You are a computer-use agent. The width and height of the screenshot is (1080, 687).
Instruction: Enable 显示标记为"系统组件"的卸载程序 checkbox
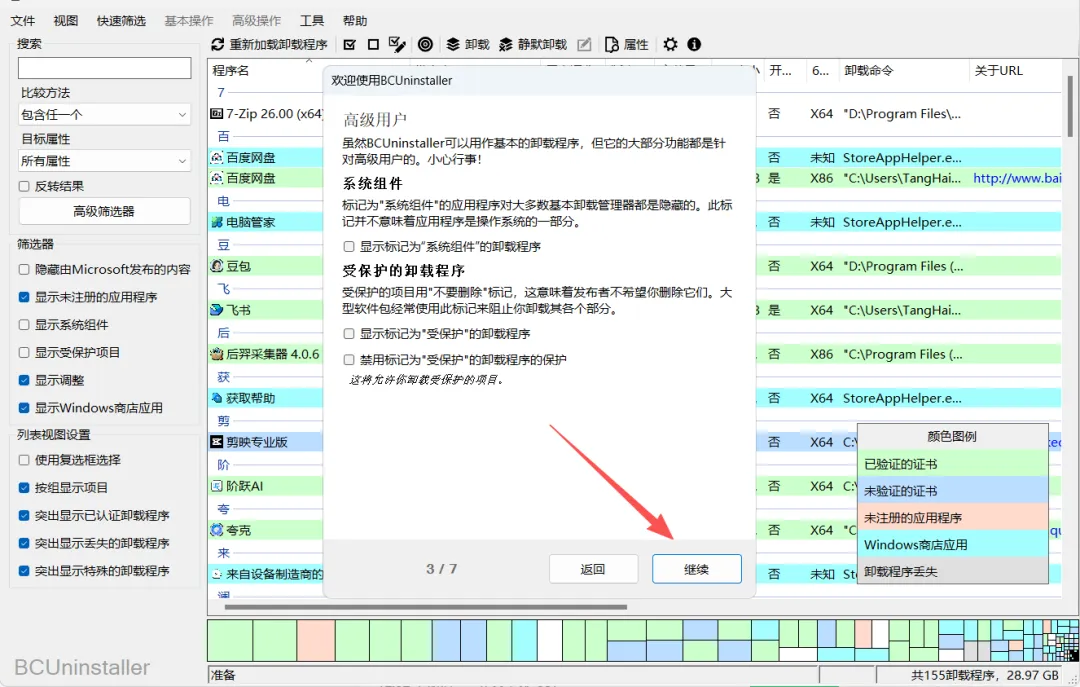point(349,246)
